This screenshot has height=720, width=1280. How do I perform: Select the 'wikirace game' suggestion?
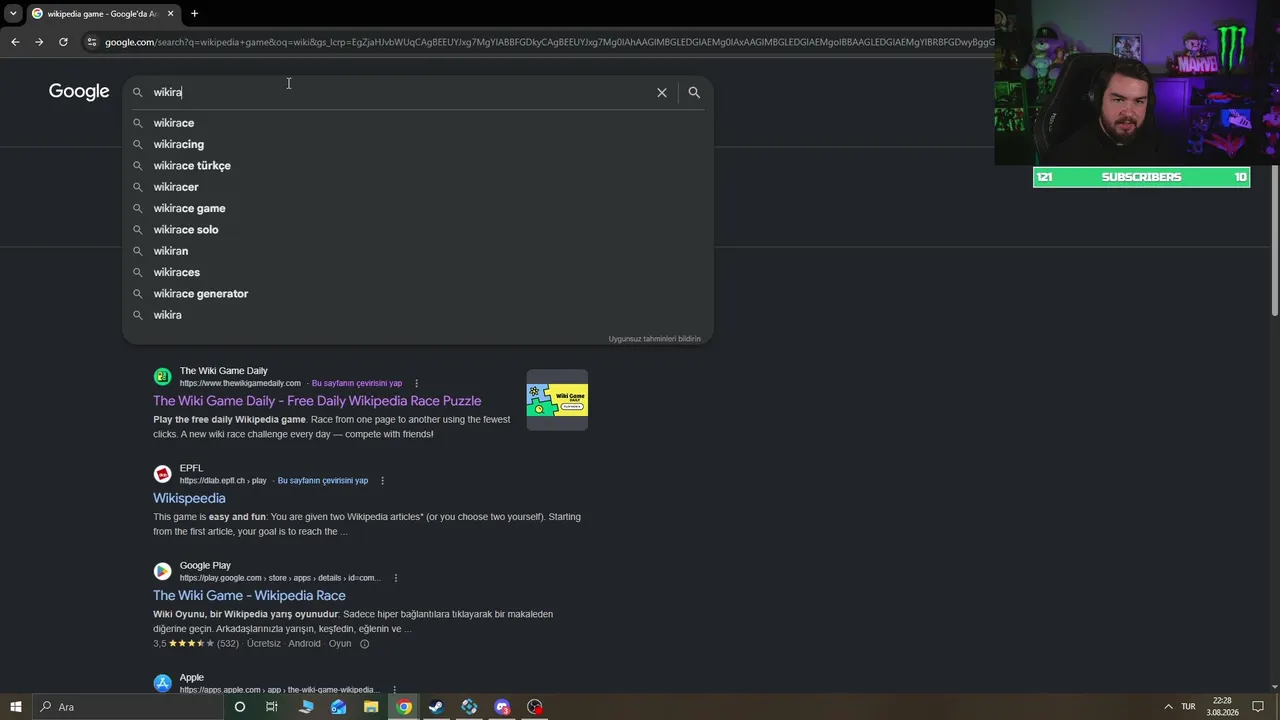pyautogui.click(x=418, y=208)
